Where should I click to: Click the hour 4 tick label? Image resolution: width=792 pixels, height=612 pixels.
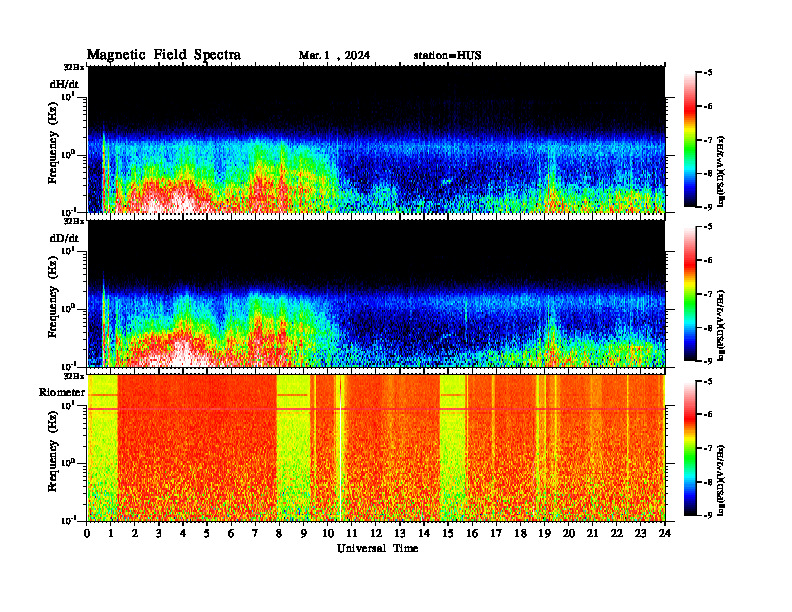pyautogui.click(x=183, y=534)
